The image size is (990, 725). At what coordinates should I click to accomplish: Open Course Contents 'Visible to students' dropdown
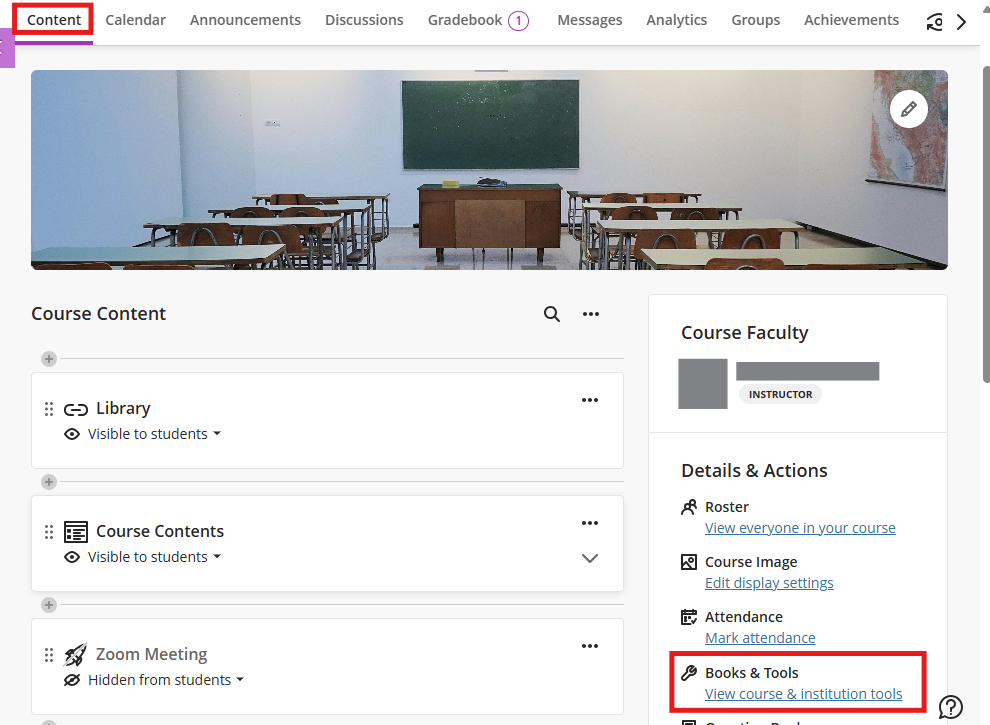154,557
